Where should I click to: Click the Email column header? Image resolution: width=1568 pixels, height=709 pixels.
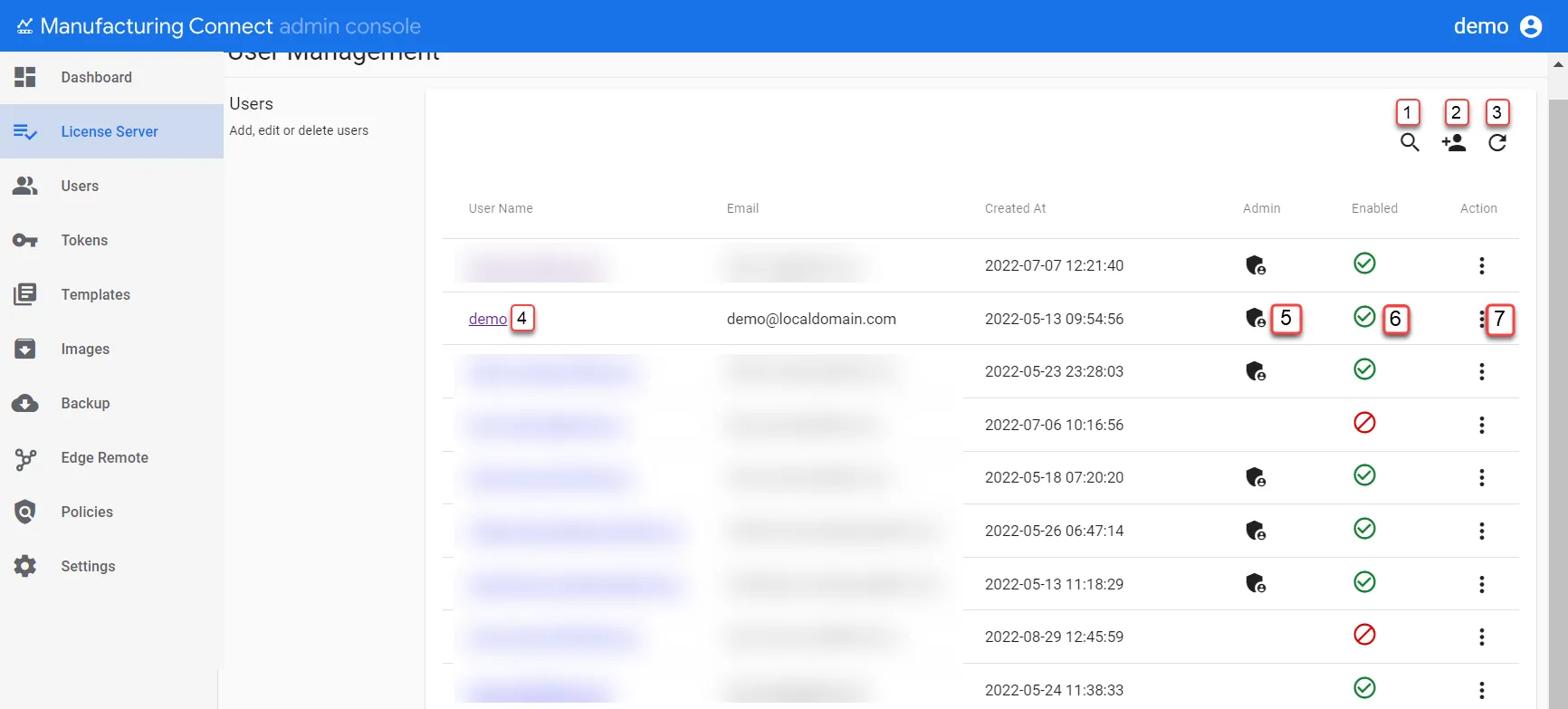[x=742, y=208]
